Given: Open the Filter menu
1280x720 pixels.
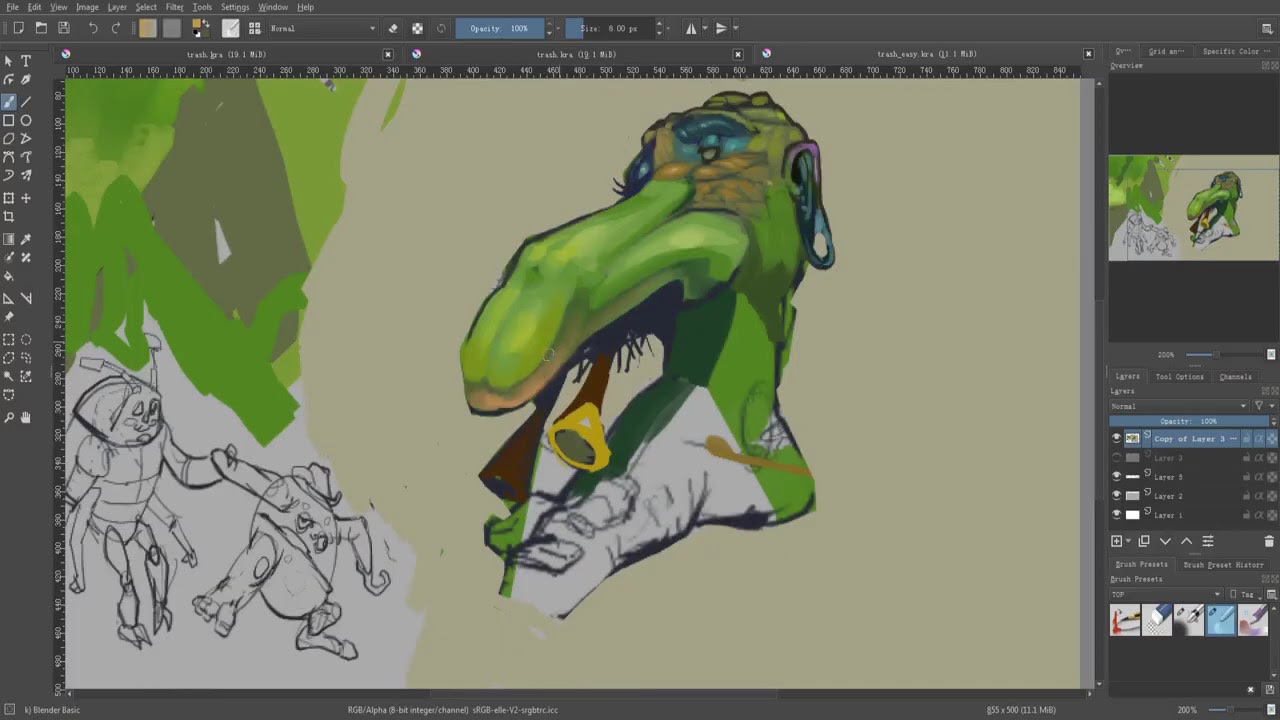Looking at the screenshot, I should point(174,7).
